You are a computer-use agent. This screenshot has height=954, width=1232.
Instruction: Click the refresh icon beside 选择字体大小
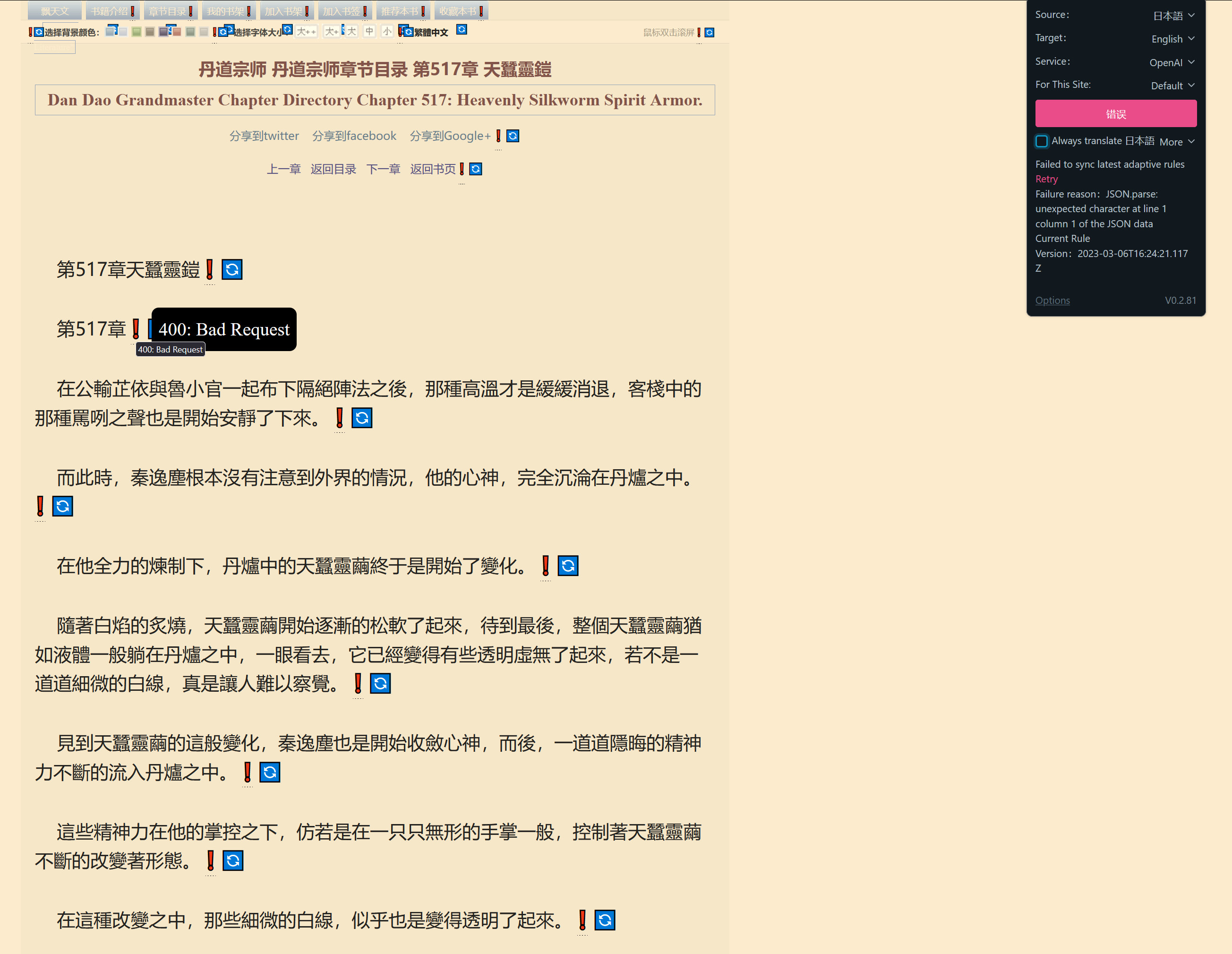tap(288, 31)
